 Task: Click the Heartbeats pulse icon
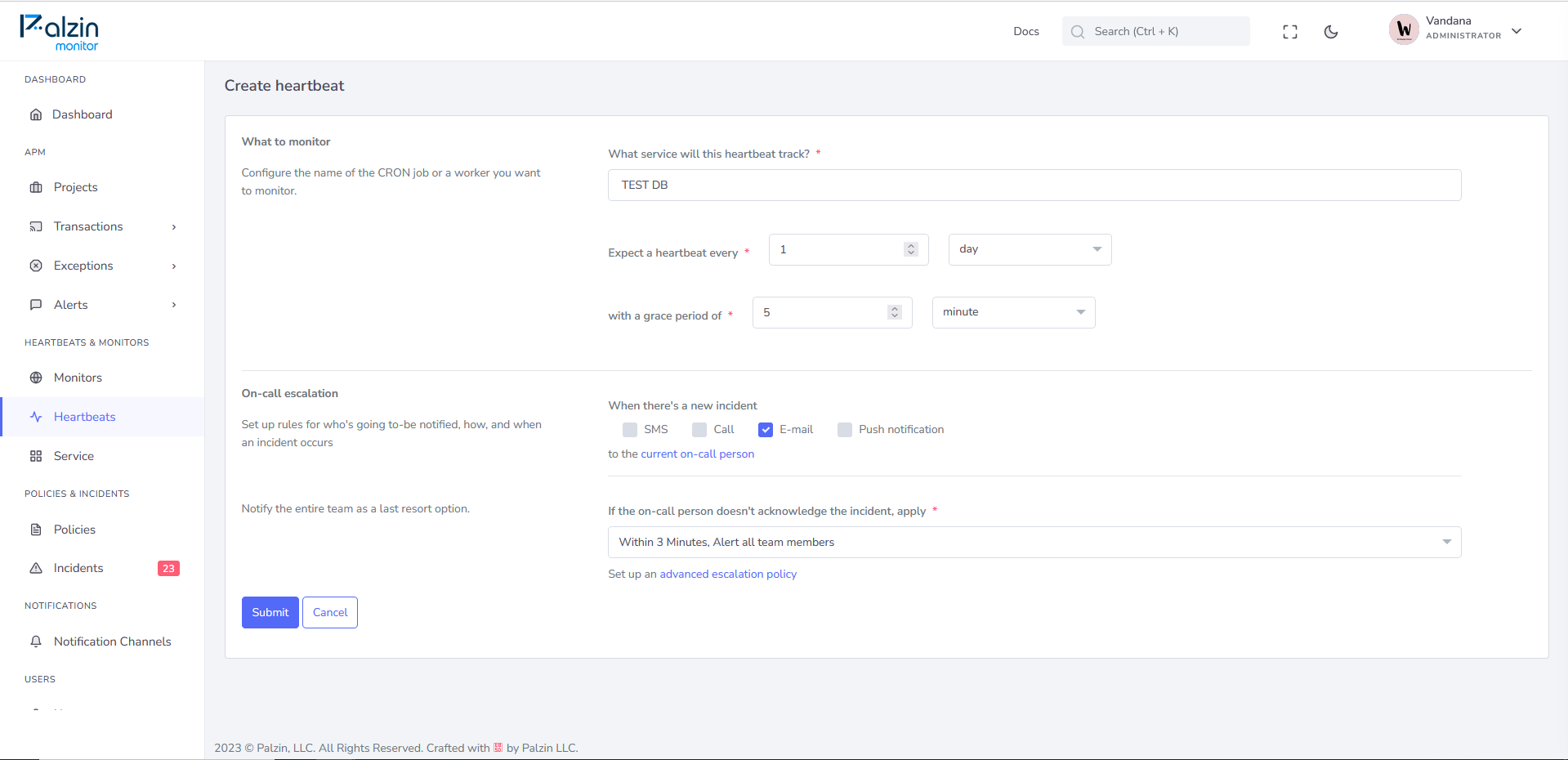coord(36,417)
